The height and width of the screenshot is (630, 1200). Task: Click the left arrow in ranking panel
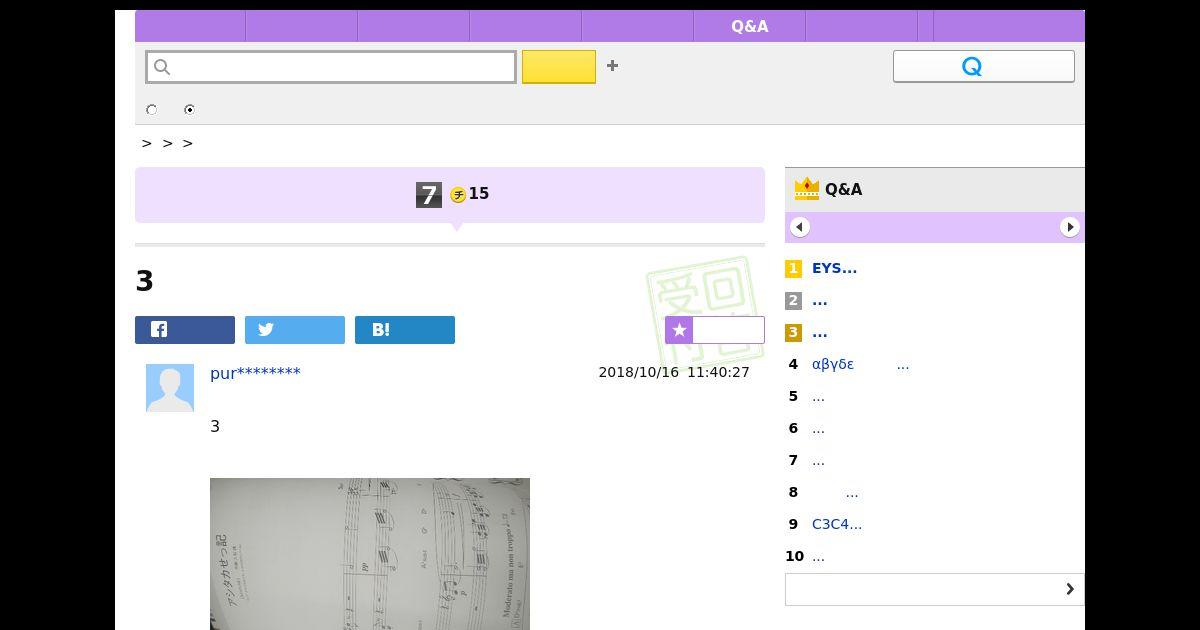point(800,227)
